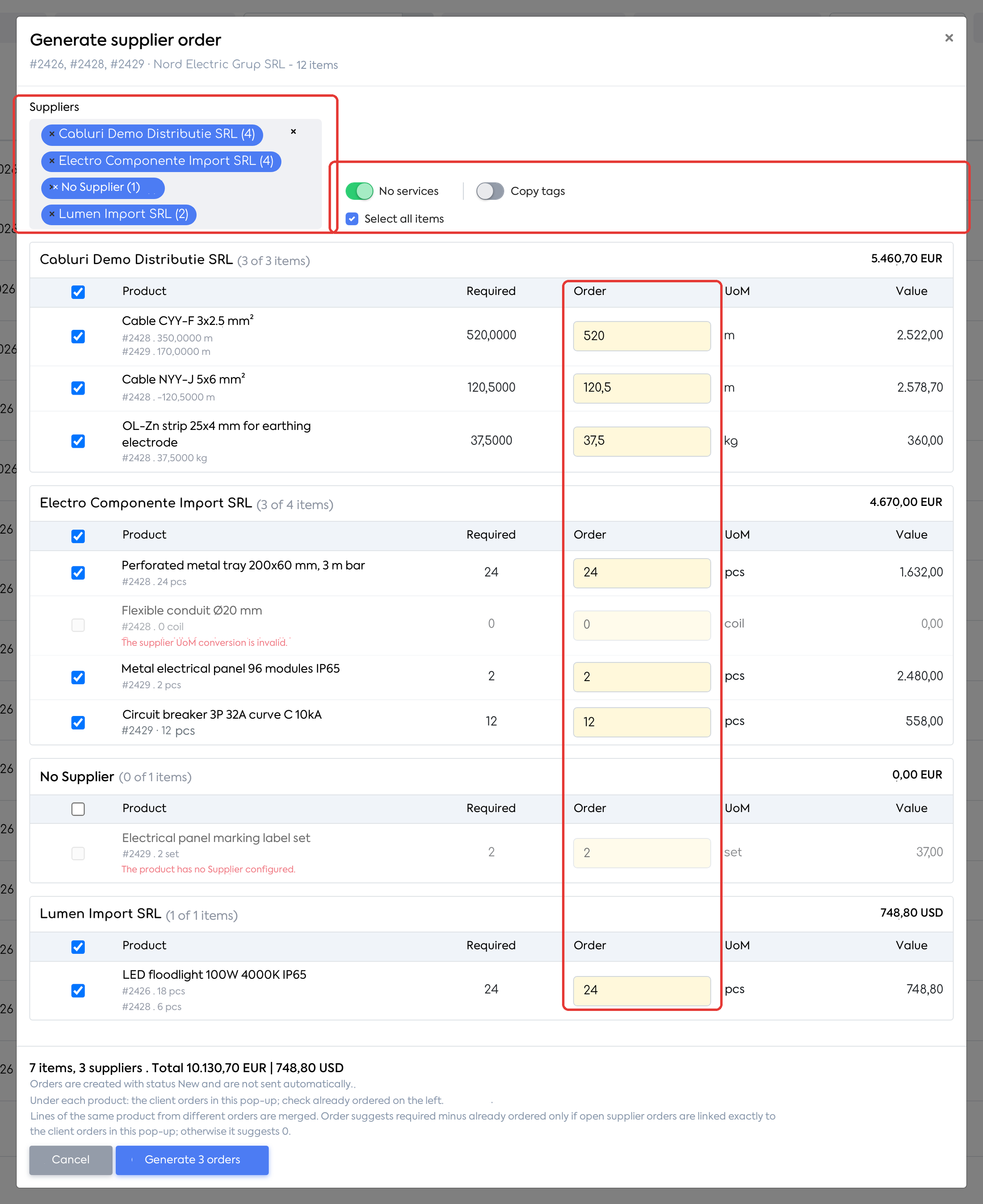This screenshot has height=1204, width=983.
Task: Select the 4.670,00 EUR supplier total
Action: pos(905,502)
